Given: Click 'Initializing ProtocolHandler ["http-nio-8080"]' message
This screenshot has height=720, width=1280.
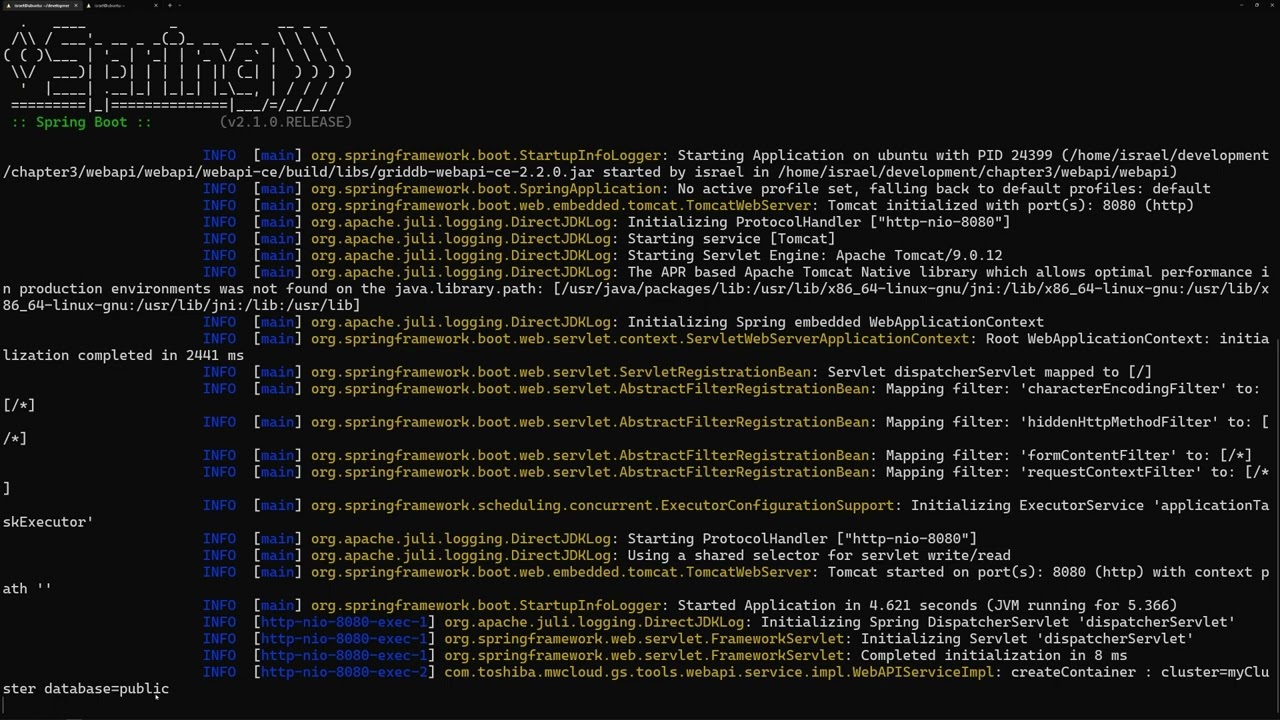Looking at the screenshot, I should click(819, 222).
